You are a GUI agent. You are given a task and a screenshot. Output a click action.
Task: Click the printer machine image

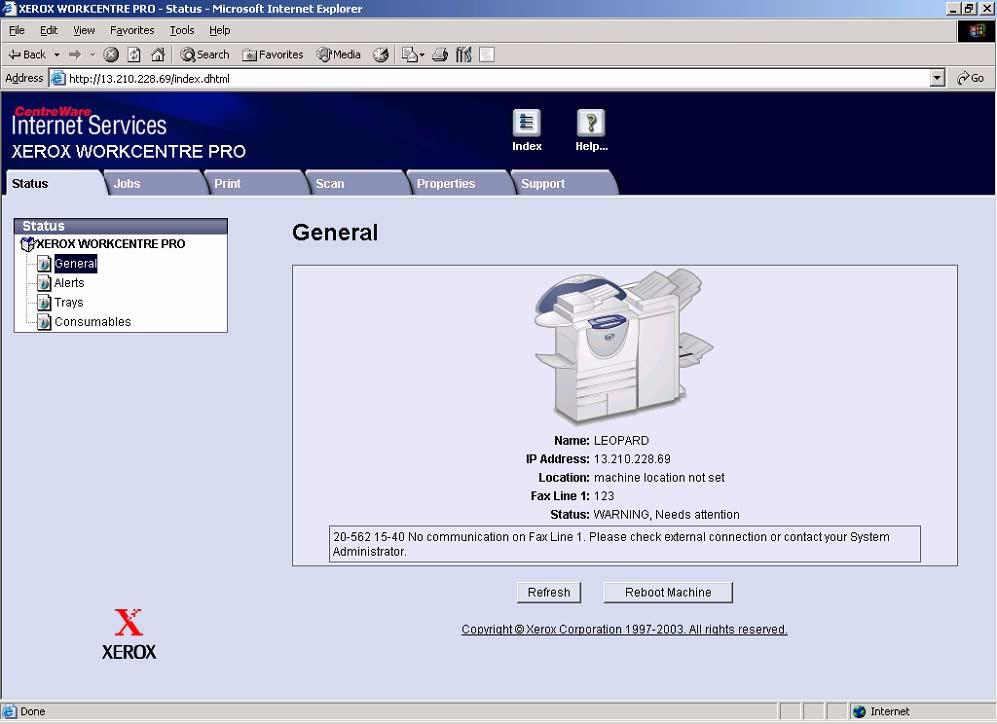[624, 346]
